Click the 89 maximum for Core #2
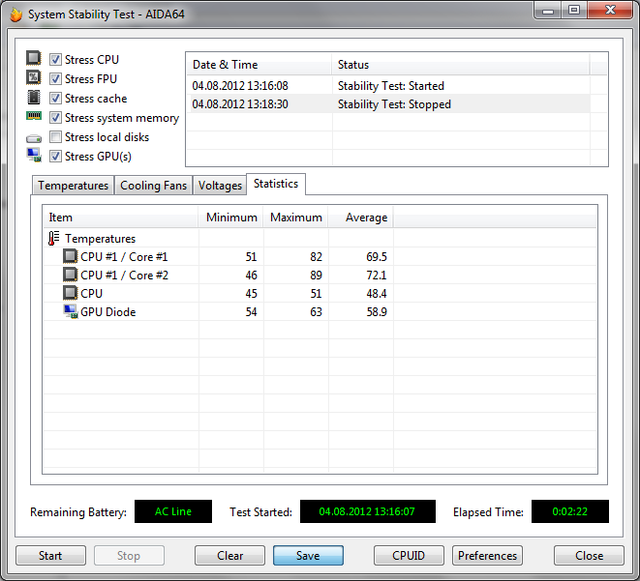The image size is (640, 581). [x=316, y=275]
